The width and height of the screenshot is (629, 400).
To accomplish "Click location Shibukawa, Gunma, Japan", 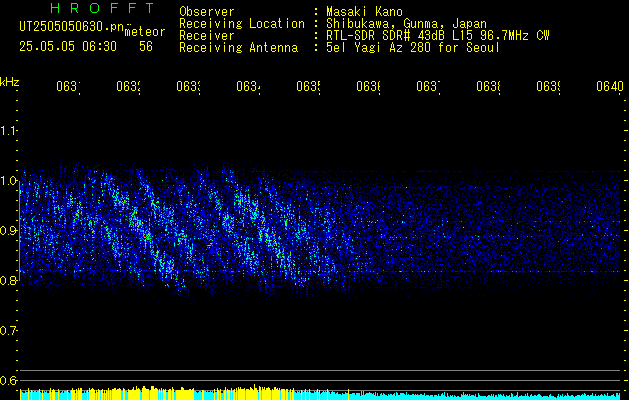I will [x=406, y=24].
